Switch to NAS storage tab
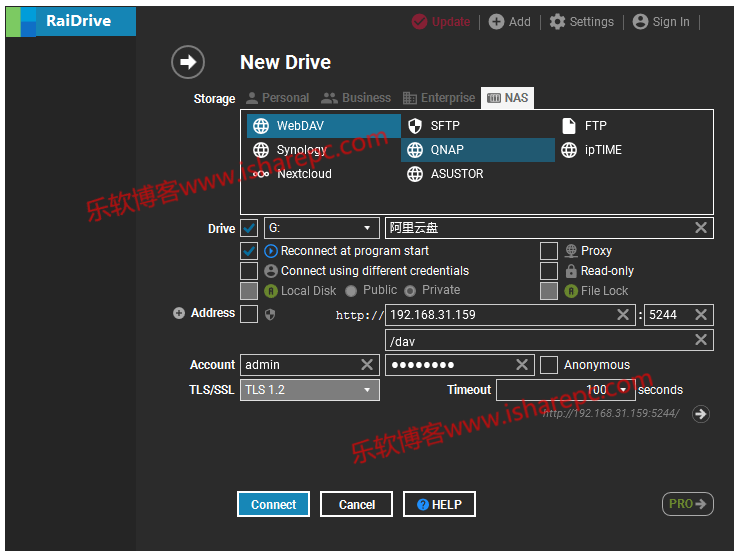Viewport: 740px width, 557px height. pos(507,98)
